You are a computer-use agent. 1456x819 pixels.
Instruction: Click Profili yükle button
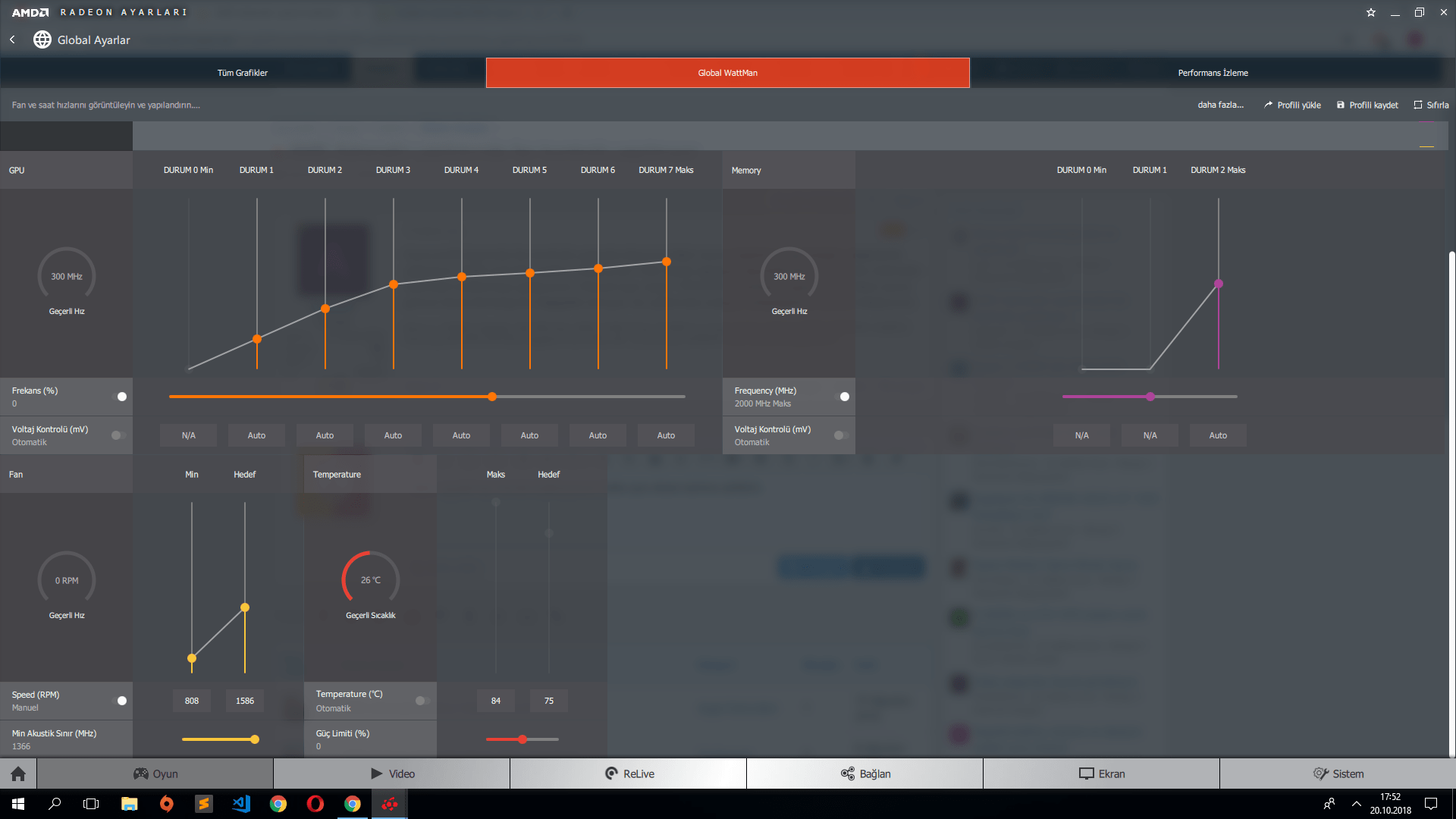click(1292, 105)
